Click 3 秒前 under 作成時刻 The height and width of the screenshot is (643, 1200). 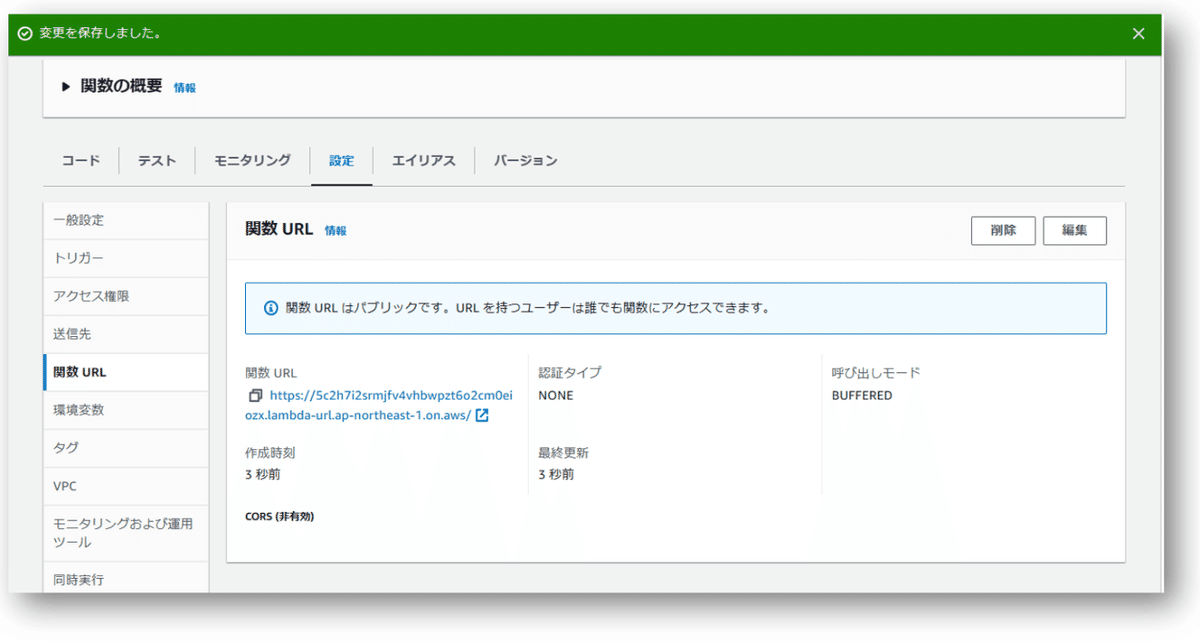coord(263,475)
